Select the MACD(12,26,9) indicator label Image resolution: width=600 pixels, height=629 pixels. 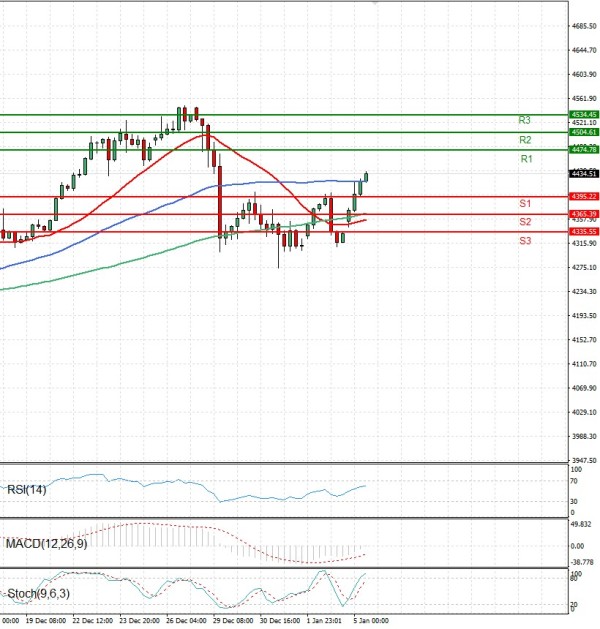45,543
